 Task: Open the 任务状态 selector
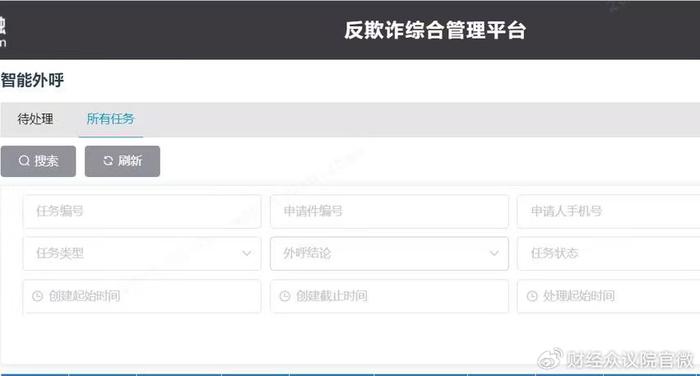(608, 254)
